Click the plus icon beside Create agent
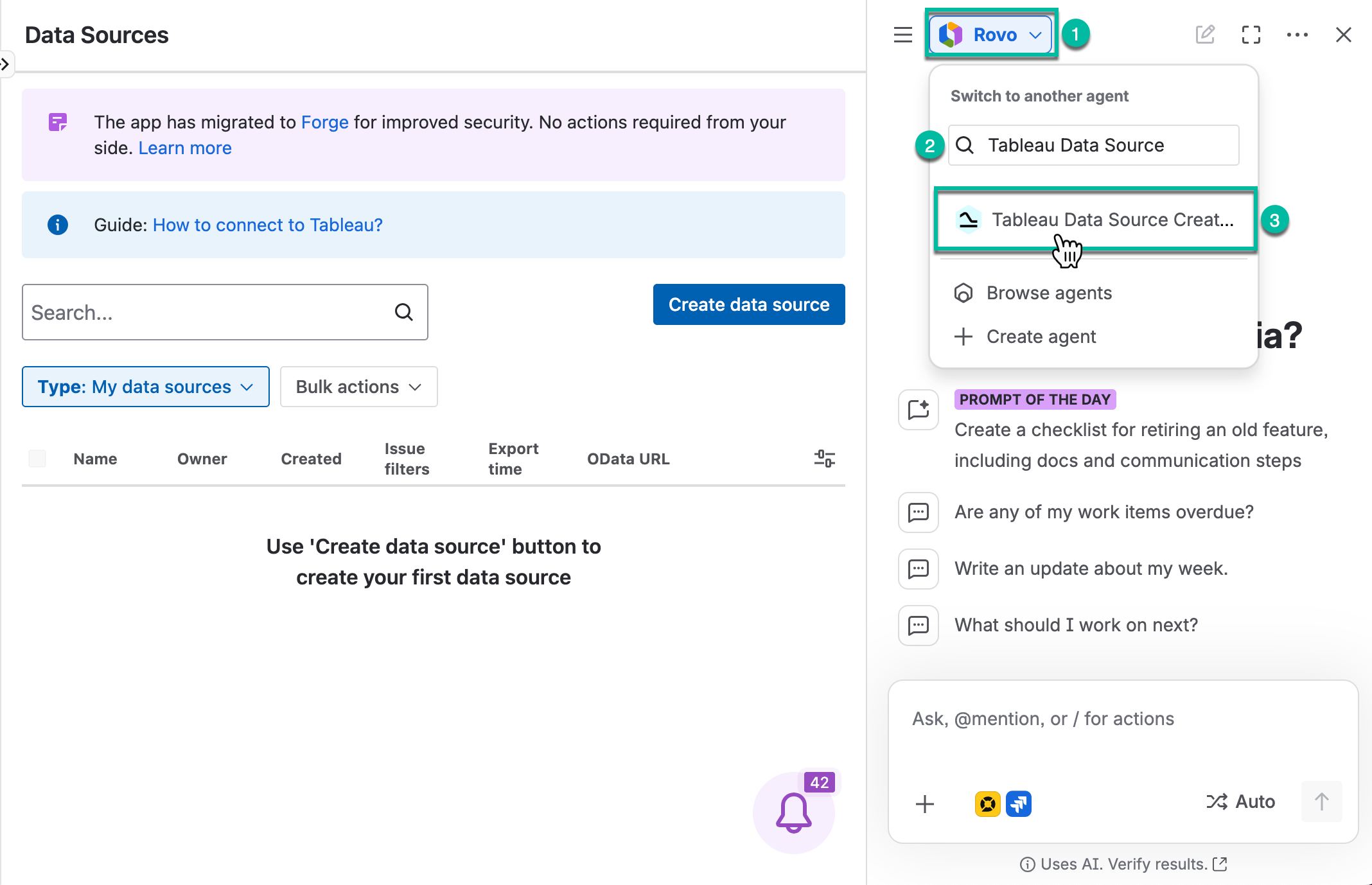Screen dimensions: 1372x885 click(963, 337)
